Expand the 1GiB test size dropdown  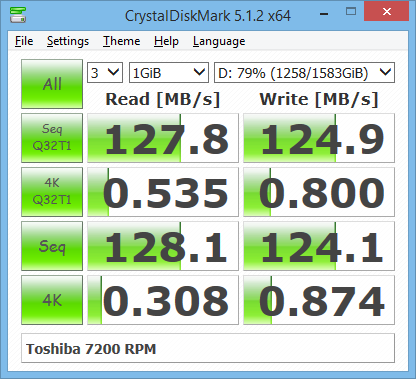point(169,72)
